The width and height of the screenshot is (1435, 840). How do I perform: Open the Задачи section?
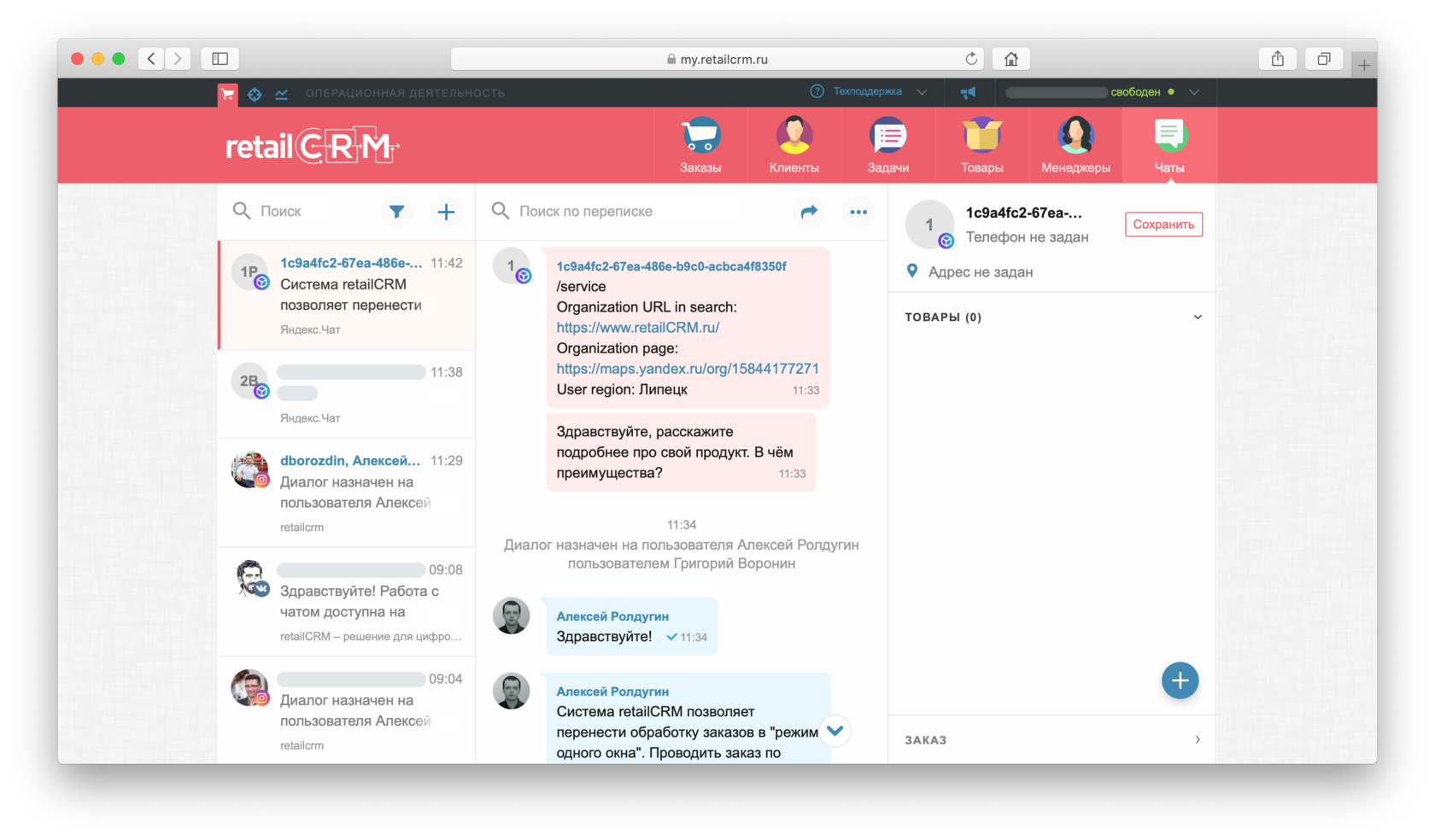tap(888, 145)
